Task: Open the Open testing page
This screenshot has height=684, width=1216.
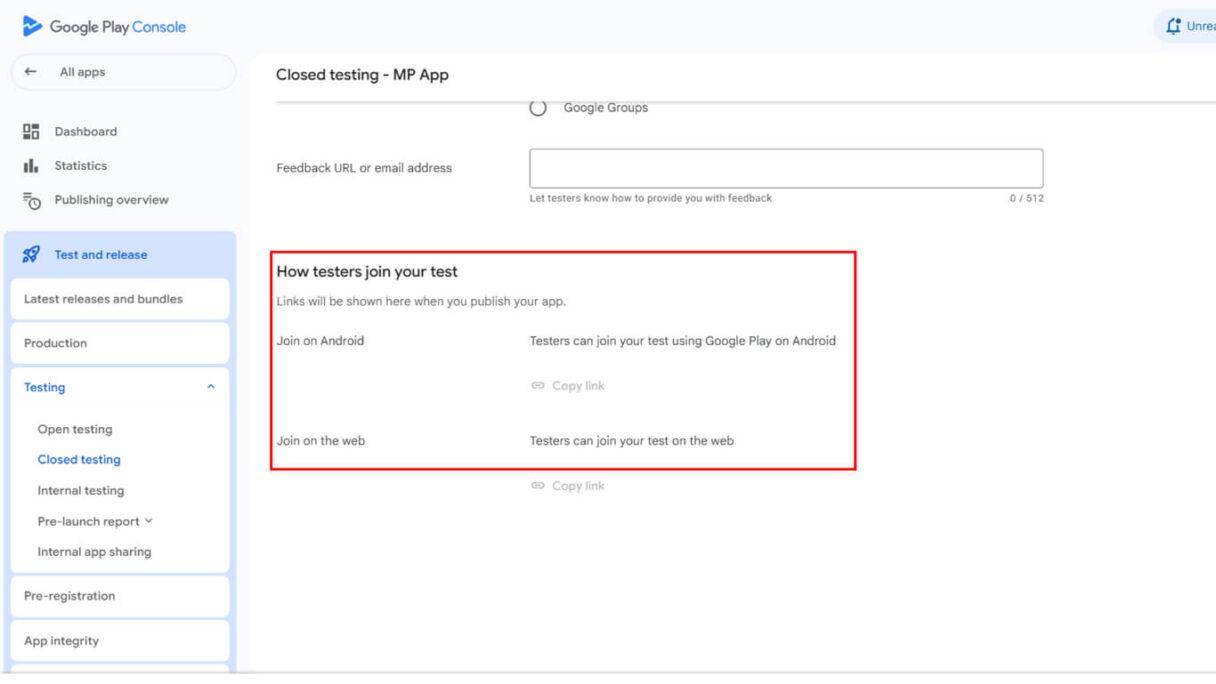Action: click(x=75, y=430)
